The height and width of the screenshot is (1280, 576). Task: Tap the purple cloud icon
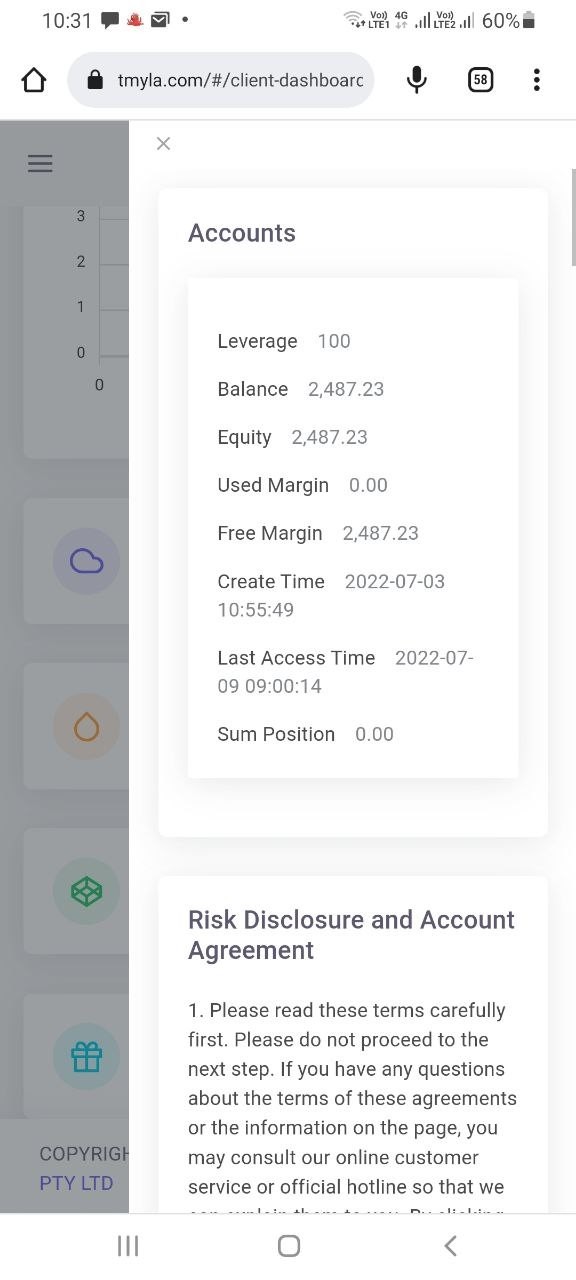pyautogui.click(x=87, y=562)
